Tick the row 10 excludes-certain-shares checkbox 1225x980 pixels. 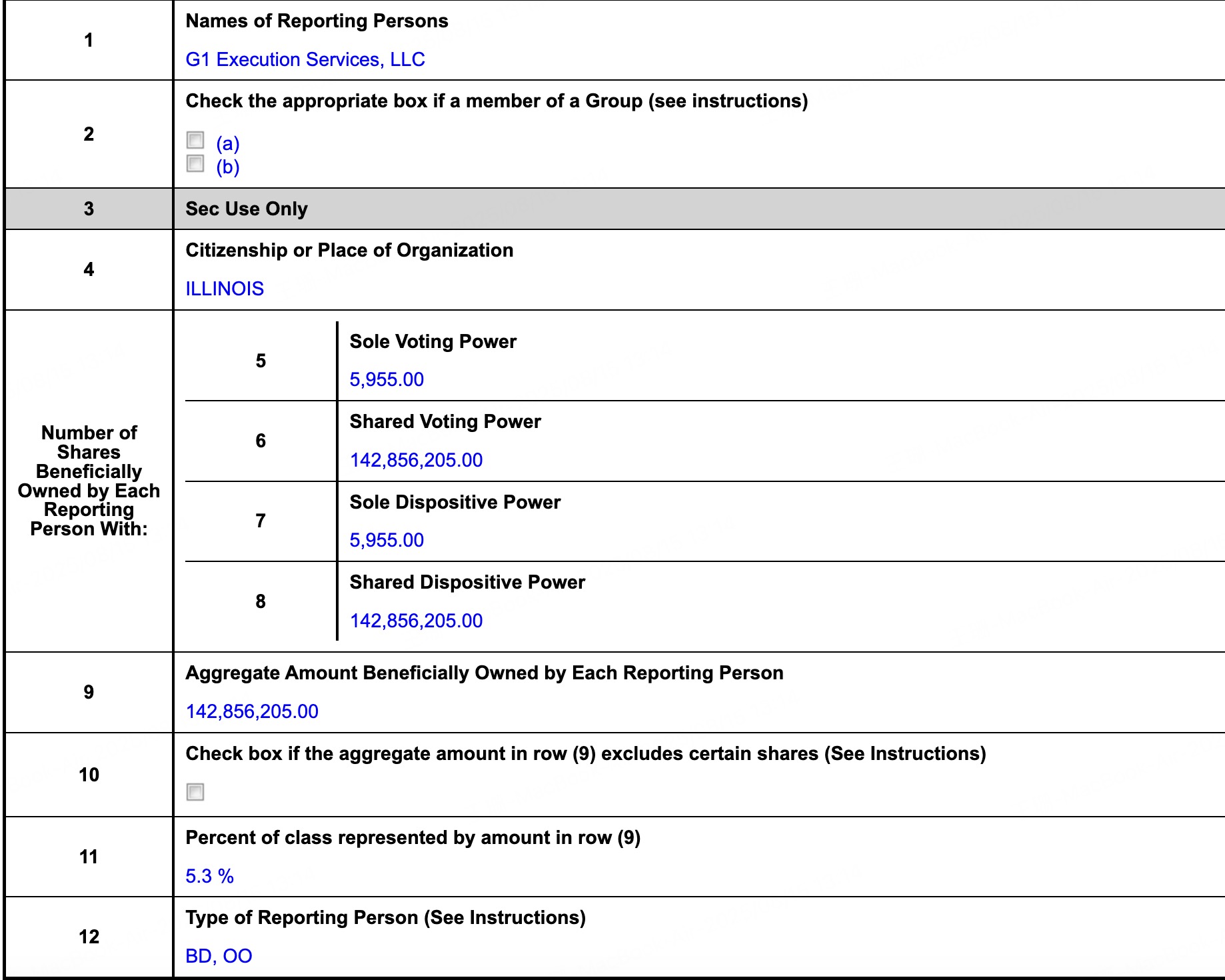coord(195,792)
